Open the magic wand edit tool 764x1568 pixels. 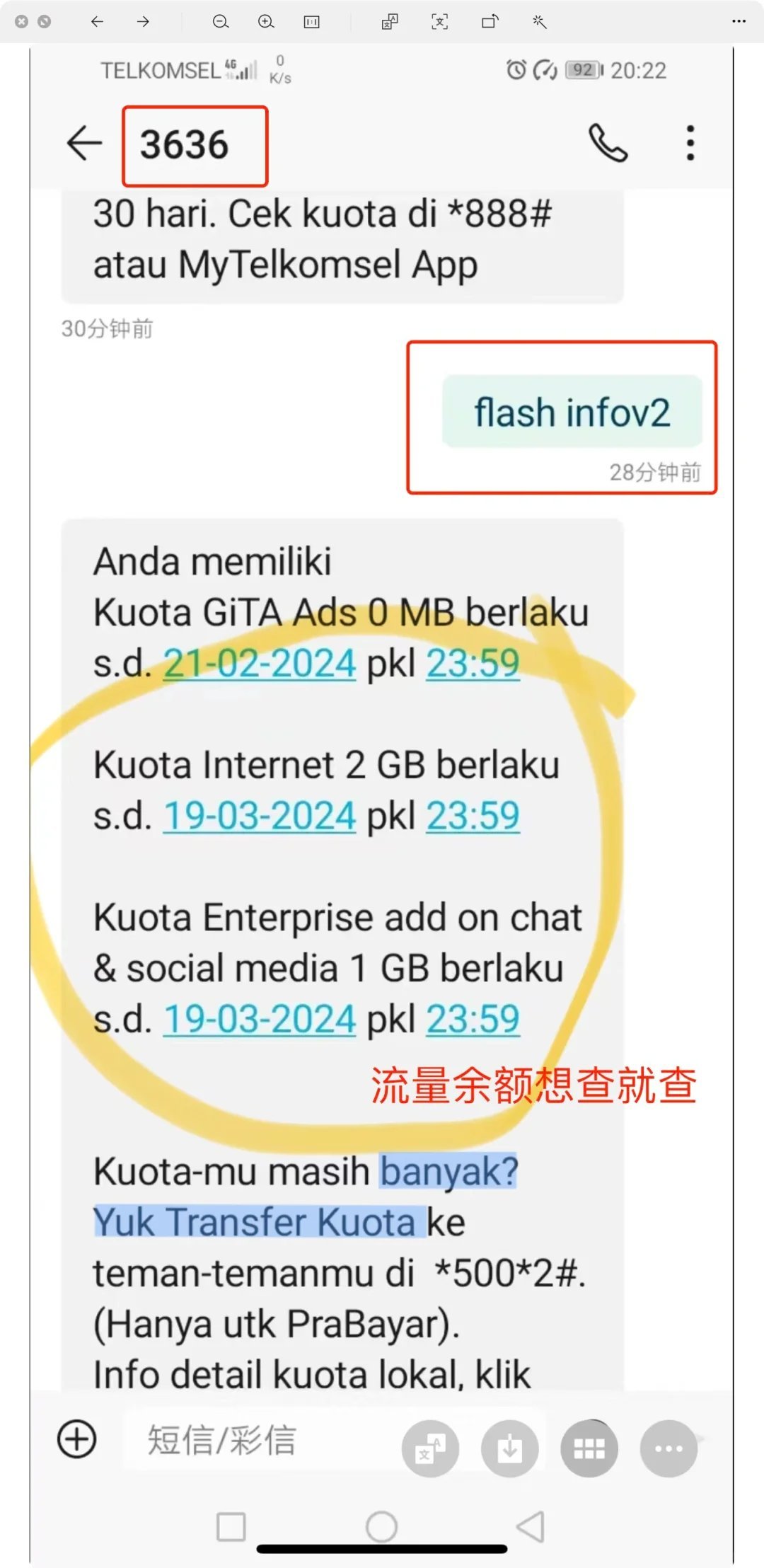coord(540,22)
